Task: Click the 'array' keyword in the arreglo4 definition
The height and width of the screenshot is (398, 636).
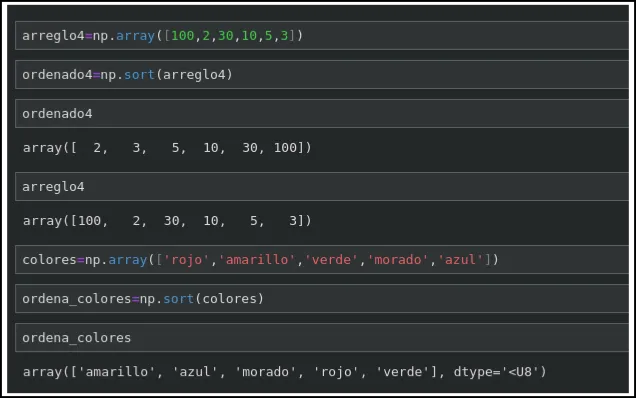Action: (135, 36)
